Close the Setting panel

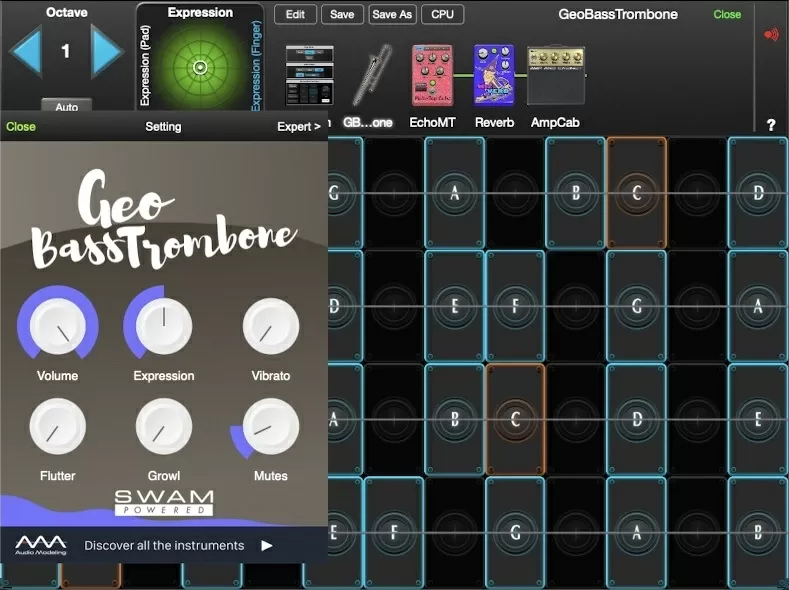coord(21,127)
